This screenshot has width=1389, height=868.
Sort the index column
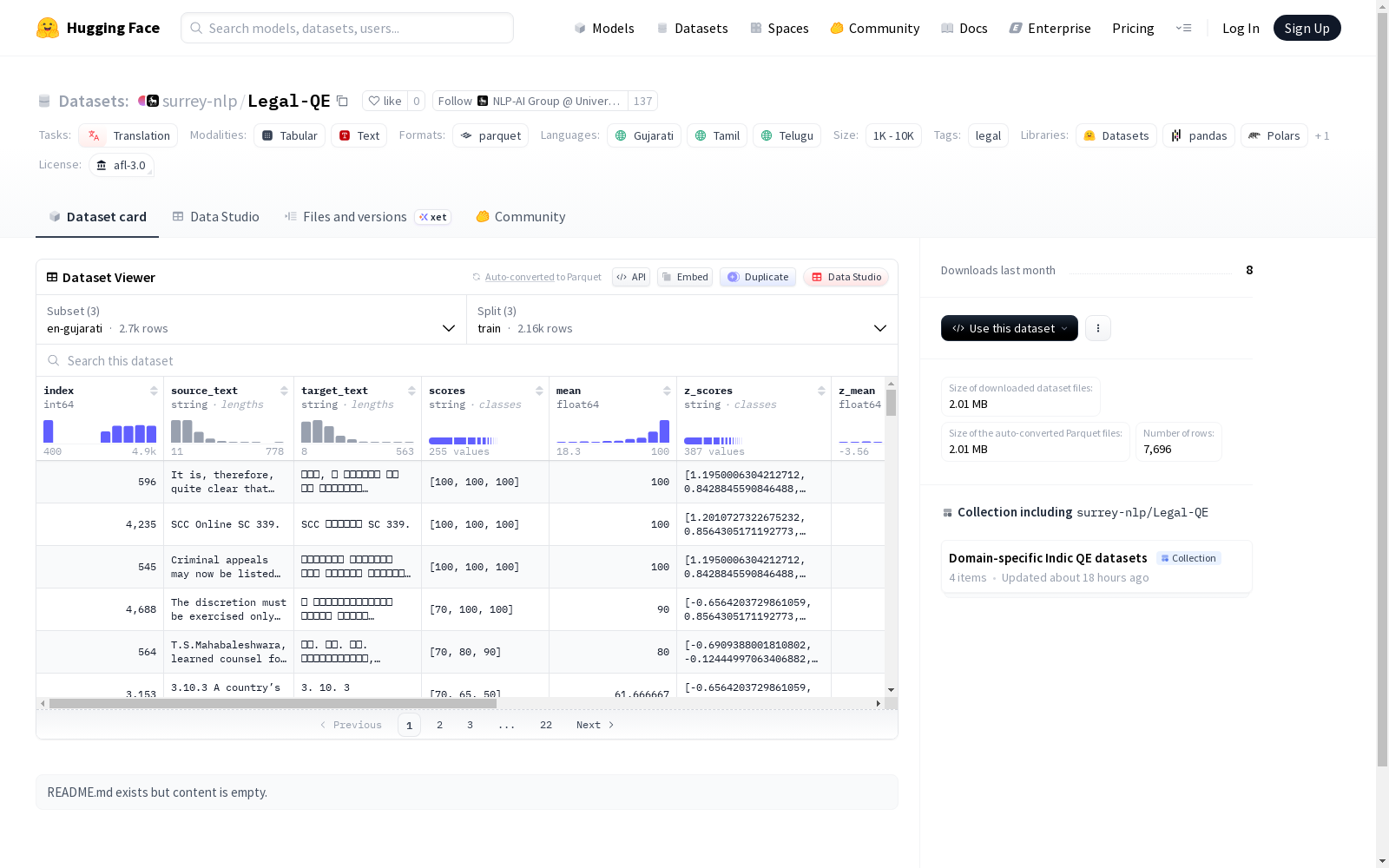(x=154, y=391)
